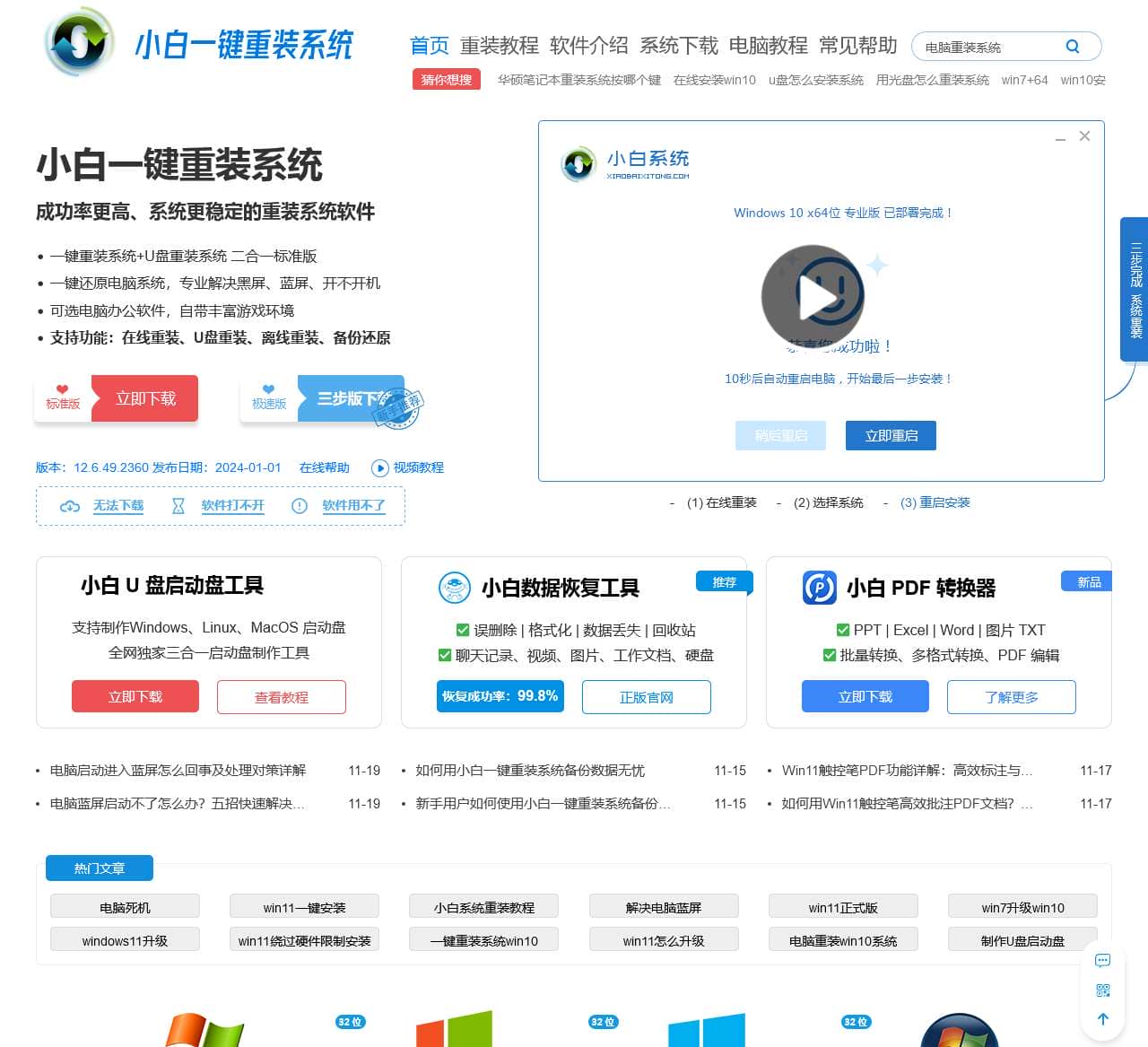Click the 解决电脑蓝屏 tag

664,907
